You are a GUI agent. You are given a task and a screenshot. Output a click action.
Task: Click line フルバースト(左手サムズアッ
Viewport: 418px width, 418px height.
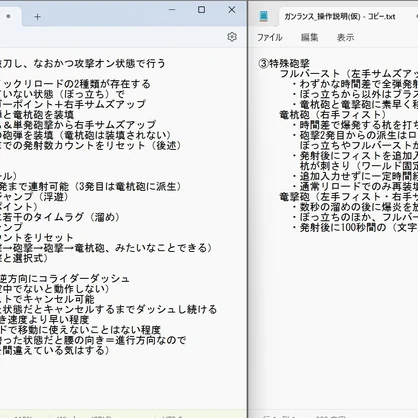click(x=349, y=74)
